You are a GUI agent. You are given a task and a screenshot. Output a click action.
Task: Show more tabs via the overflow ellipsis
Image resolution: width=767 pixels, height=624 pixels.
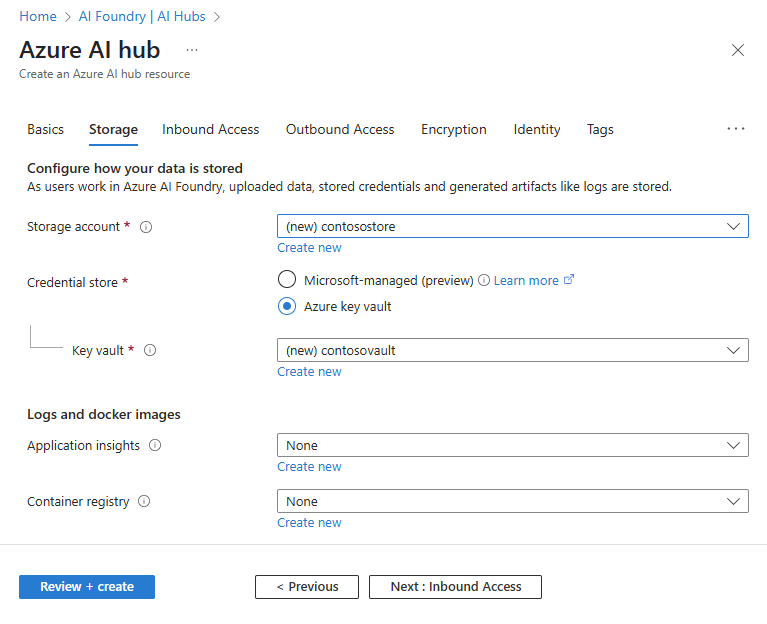(736, 129)
